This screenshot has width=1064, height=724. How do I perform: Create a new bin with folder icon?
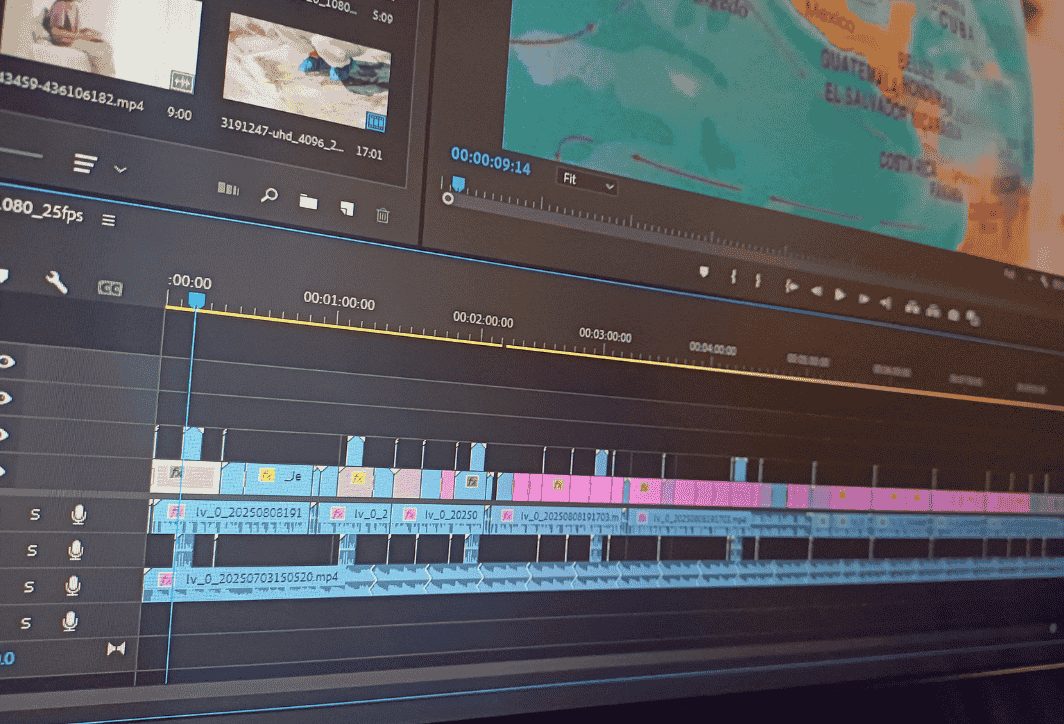click(308, 201)
